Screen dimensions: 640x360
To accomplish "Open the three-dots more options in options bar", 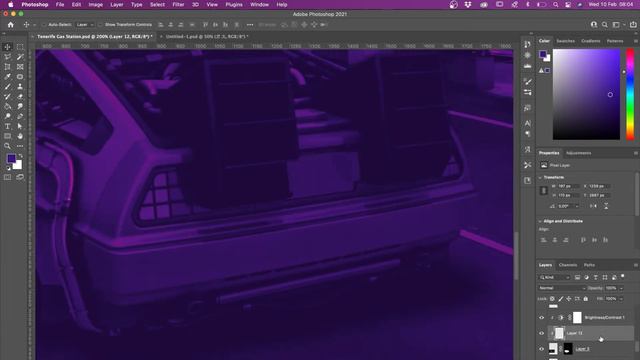I will pos(250,24).
